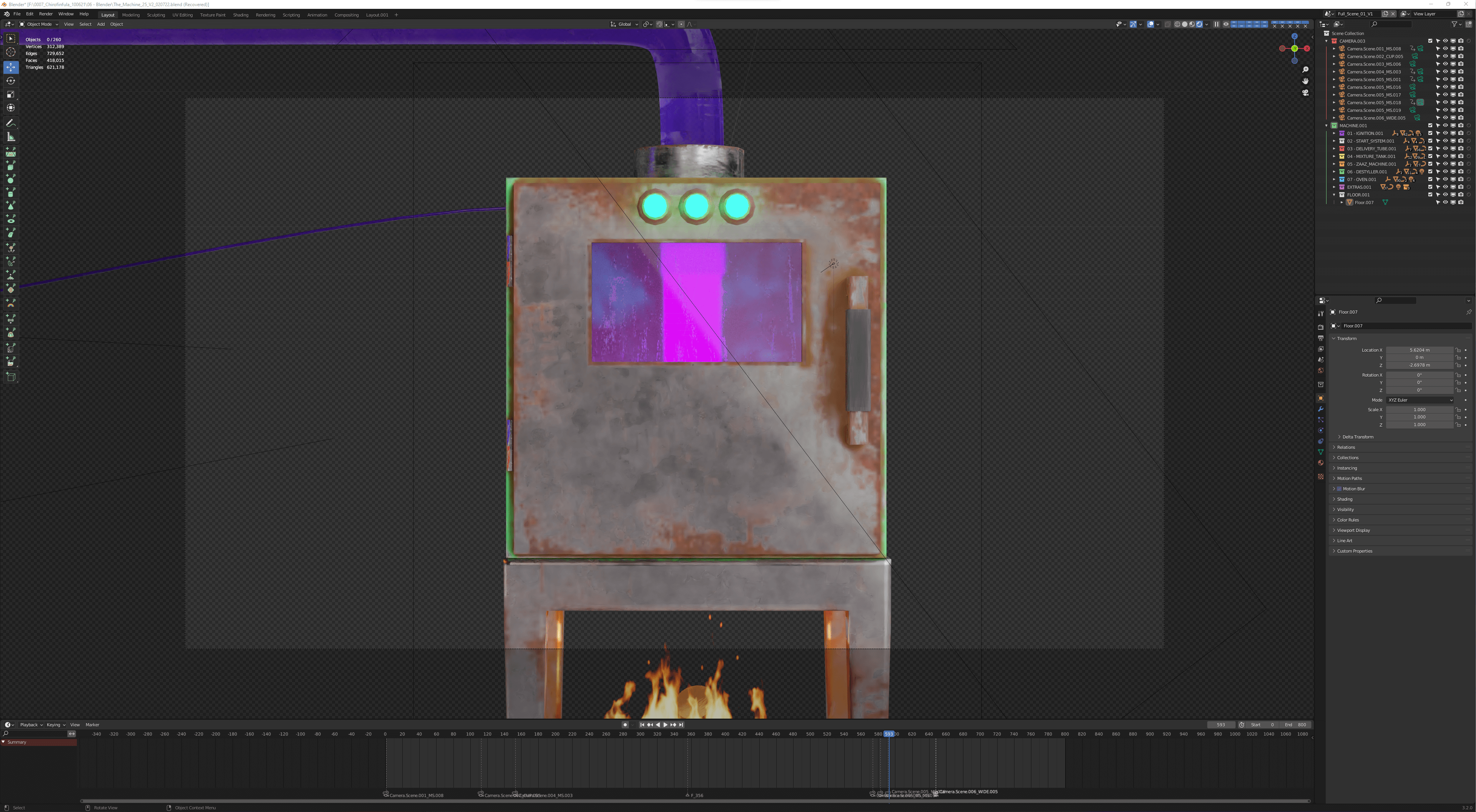
Task: Switch to the Shading workspace tab
Action: click(x=240, y=15)
